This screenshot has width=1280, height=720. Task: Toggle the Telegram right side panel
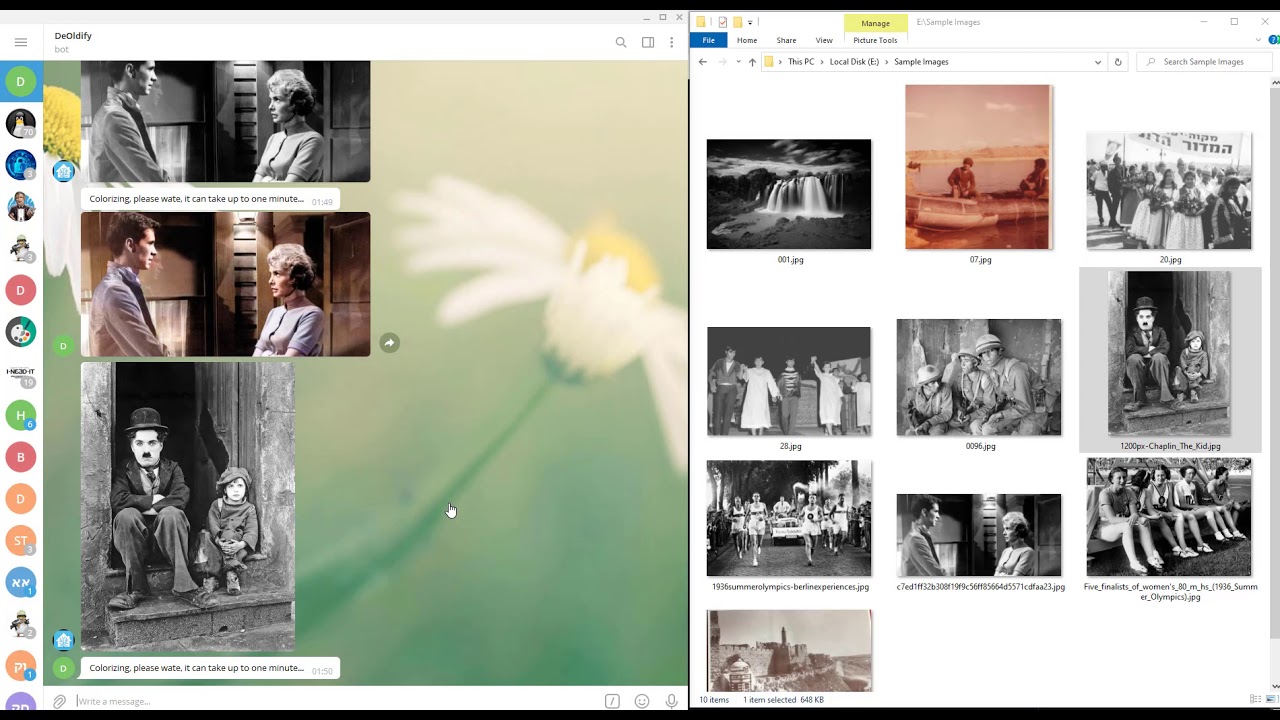point(648,42)
